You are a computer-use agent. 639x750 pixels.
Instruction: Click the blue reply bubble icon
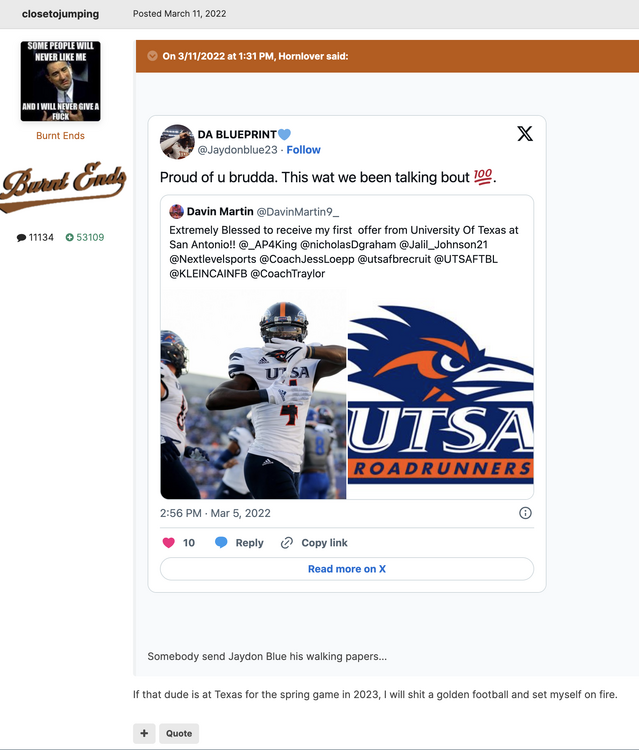221,542
